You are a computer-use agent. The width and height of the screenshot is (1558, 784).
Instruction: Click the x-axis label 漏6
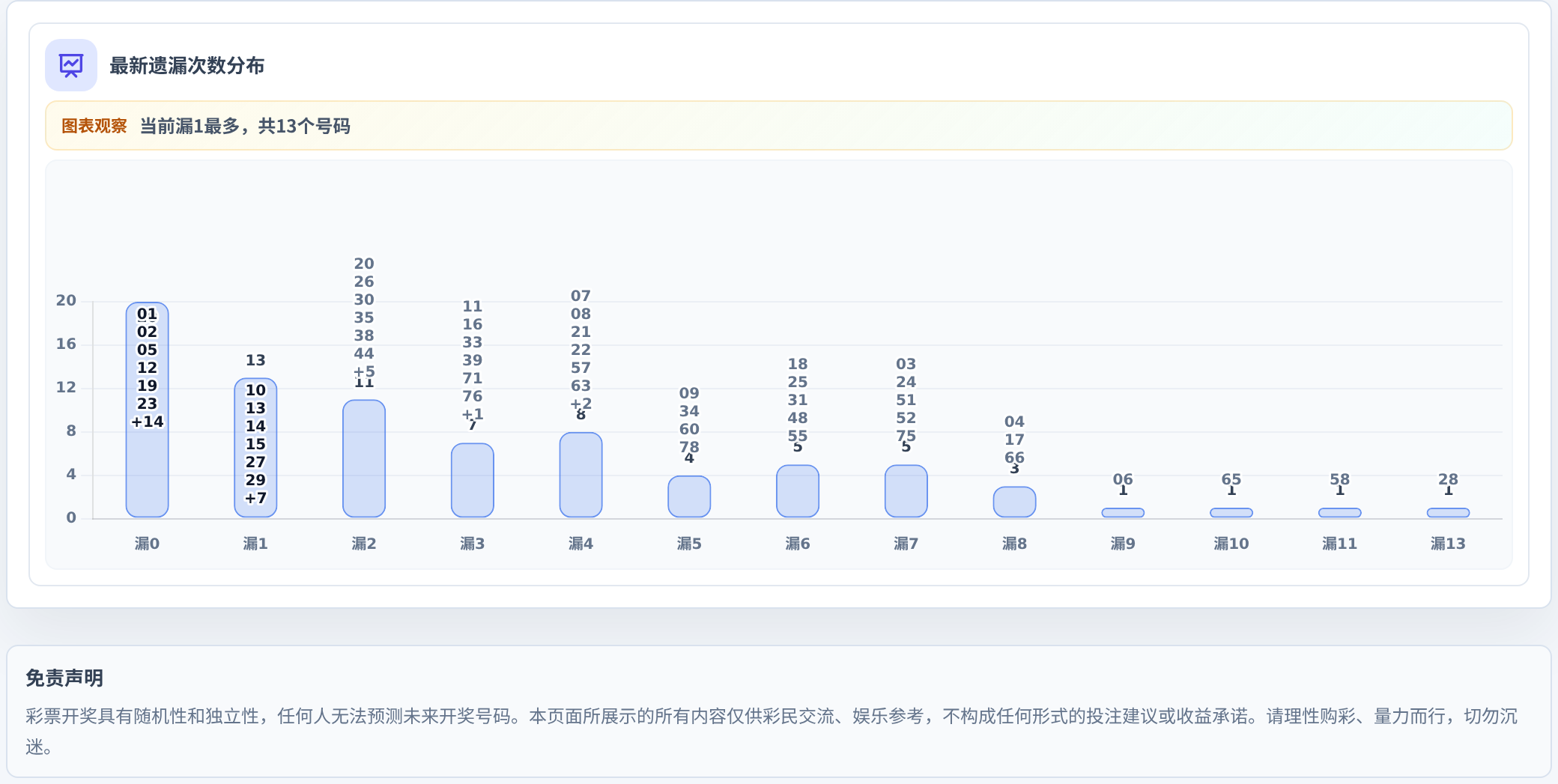(x=798, y=544)
